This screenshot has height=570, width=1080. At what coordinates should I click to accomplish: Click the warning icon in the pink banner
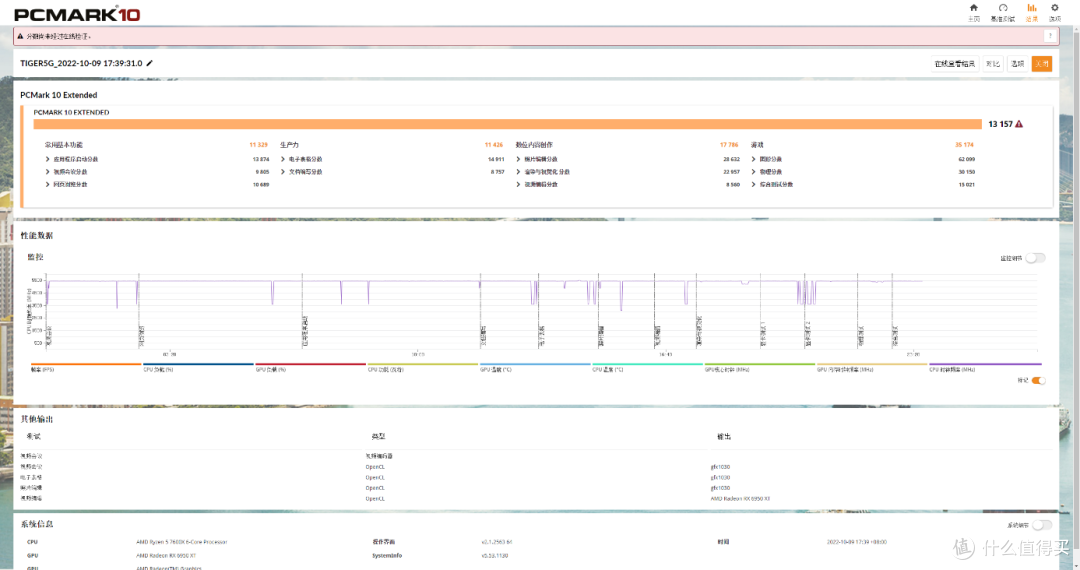point(20,36)
